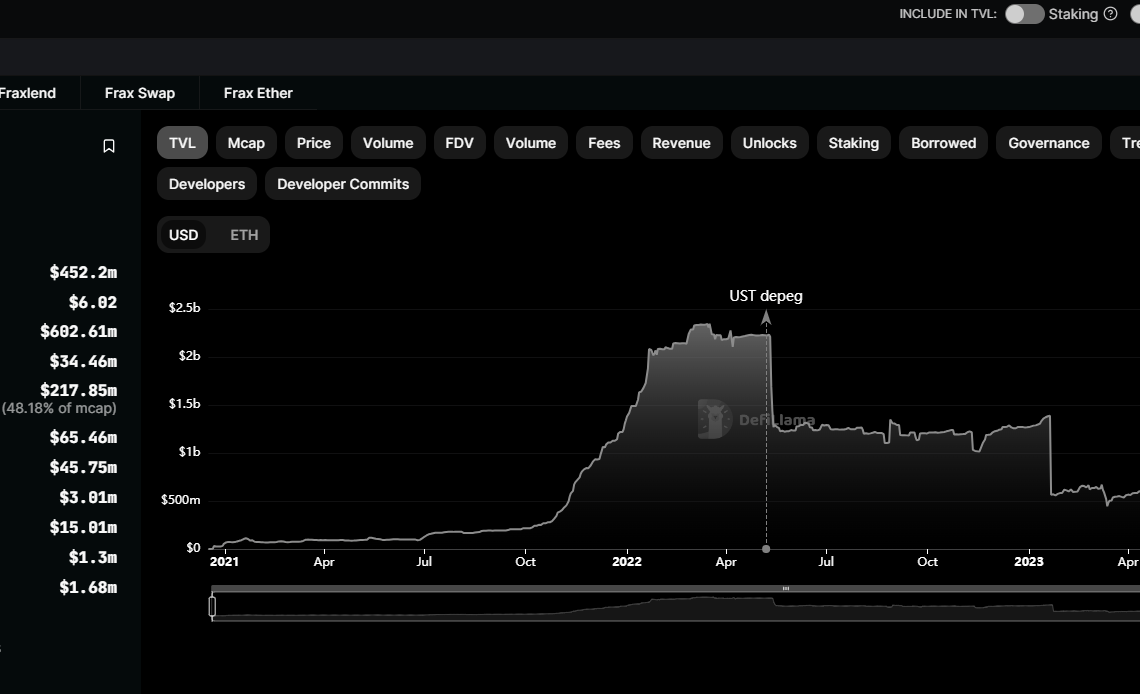The height and width of the screenshot is (694, 1140).
Task: Switch chart denomination to ETH
Action: 244,235
